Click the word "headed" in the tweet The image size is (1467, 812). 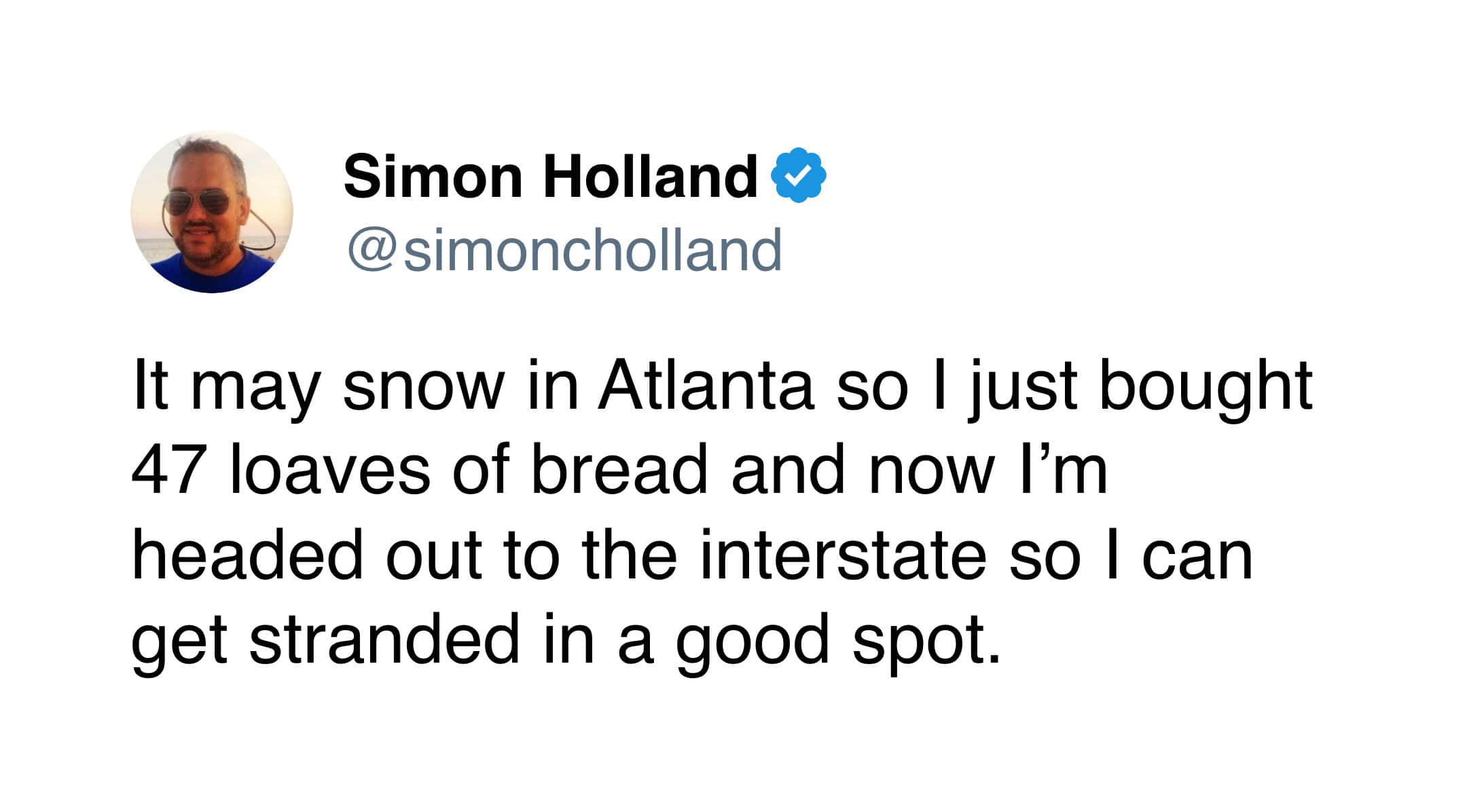[248, 555]
